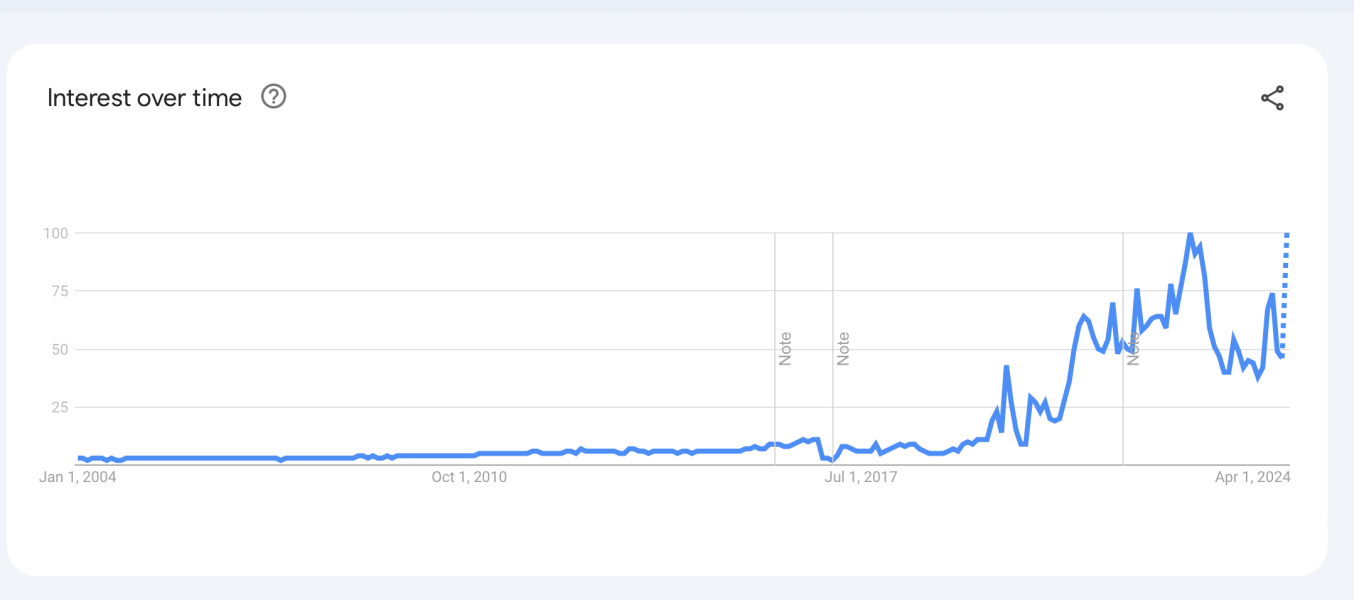Click the "Interest over time" heading
Screen dimensions: 1354x600
(x=145, y=98)
